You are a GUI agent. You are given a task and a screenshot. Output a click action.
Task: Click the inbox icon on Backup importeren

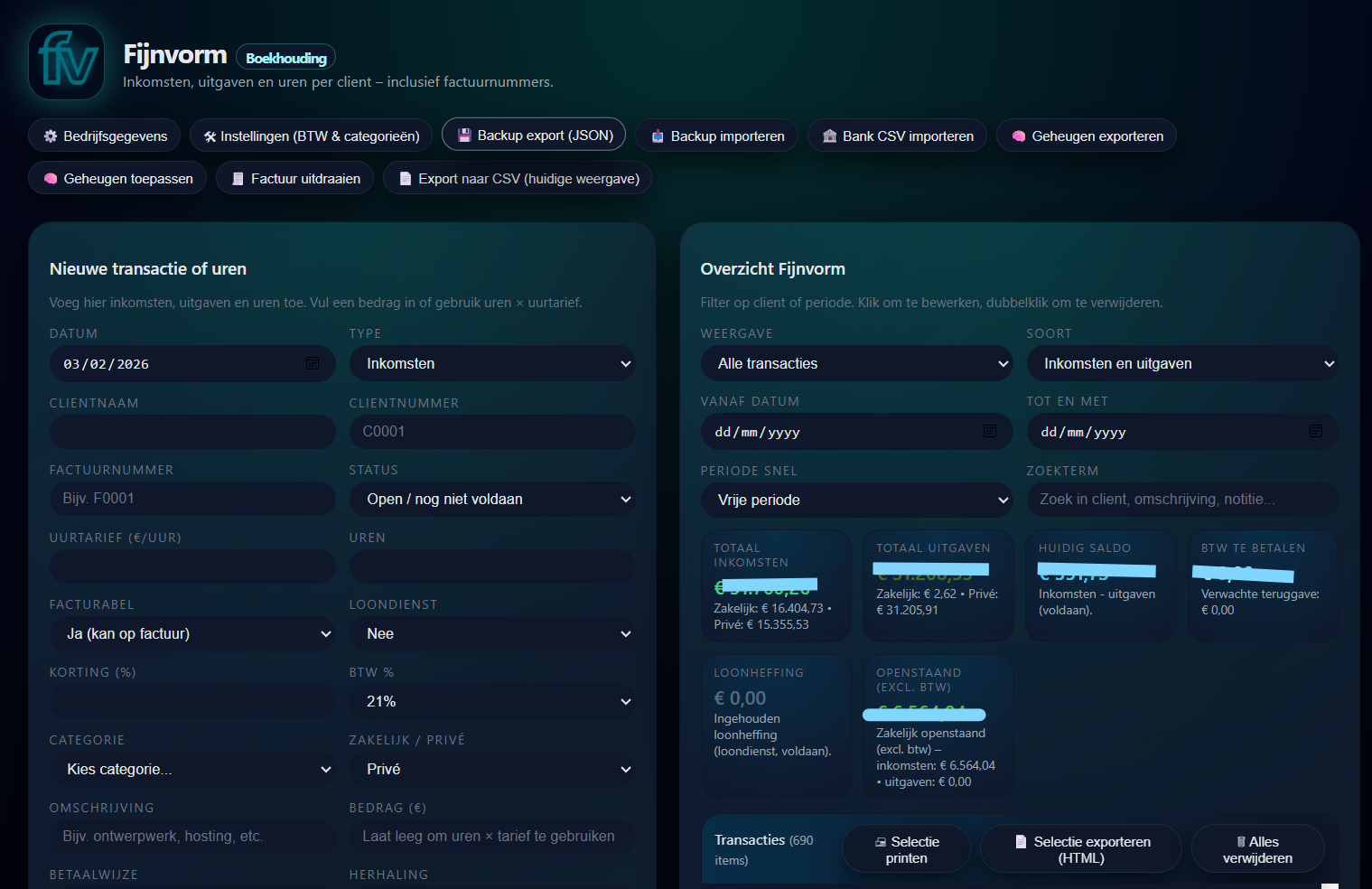pyautogui.click(x=658, y=136)
